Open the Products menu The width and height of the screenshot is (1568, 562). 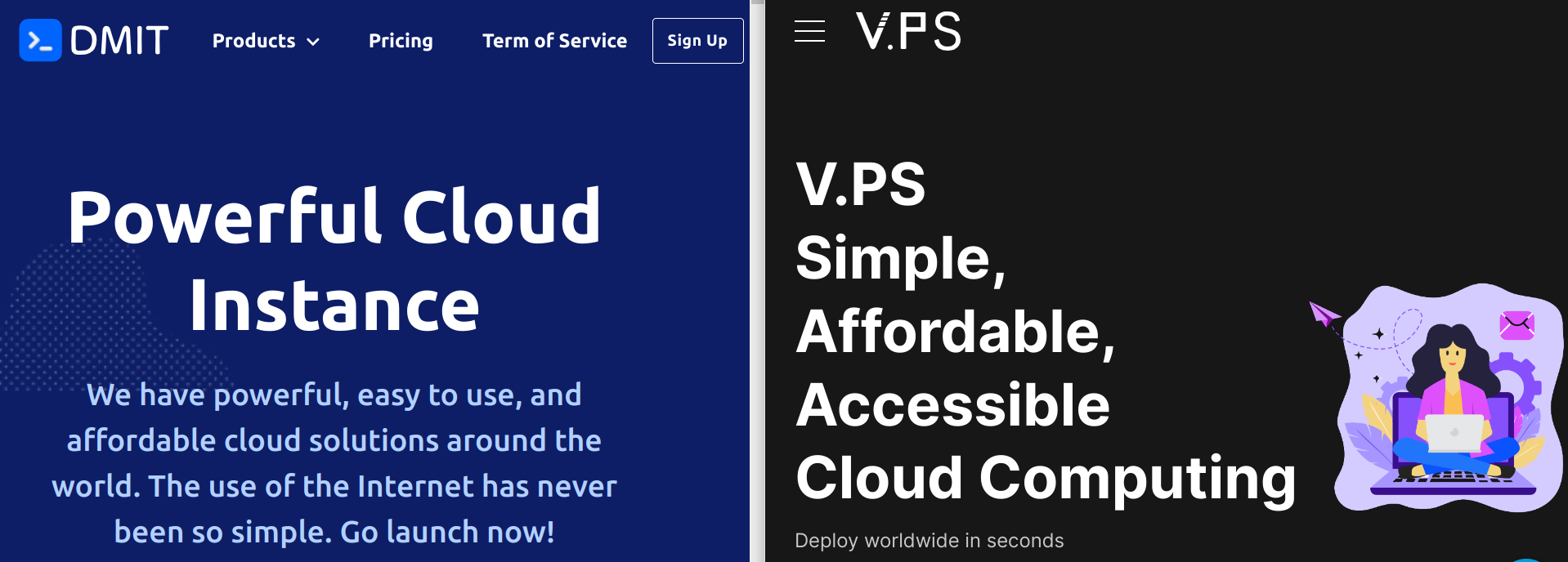point(253,41)
